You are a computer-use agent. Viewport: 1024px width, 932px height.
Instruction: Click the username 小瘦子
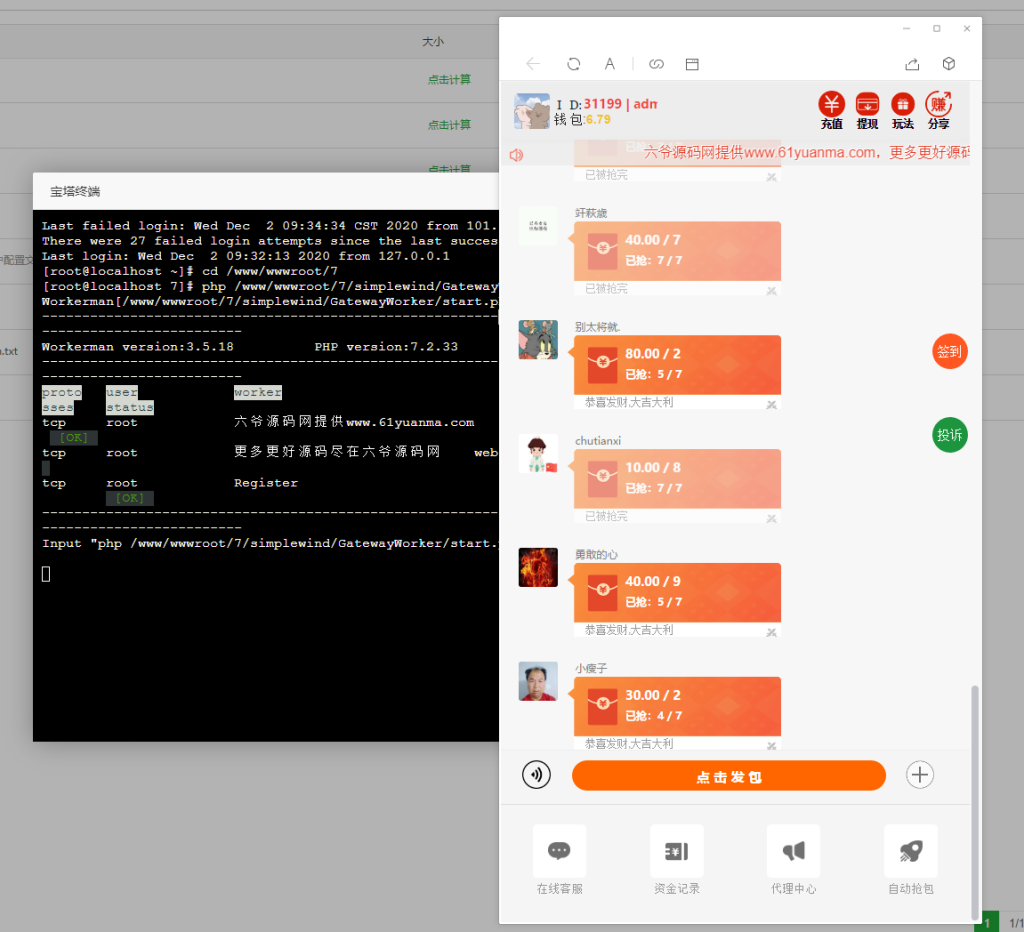pos(591,668)
